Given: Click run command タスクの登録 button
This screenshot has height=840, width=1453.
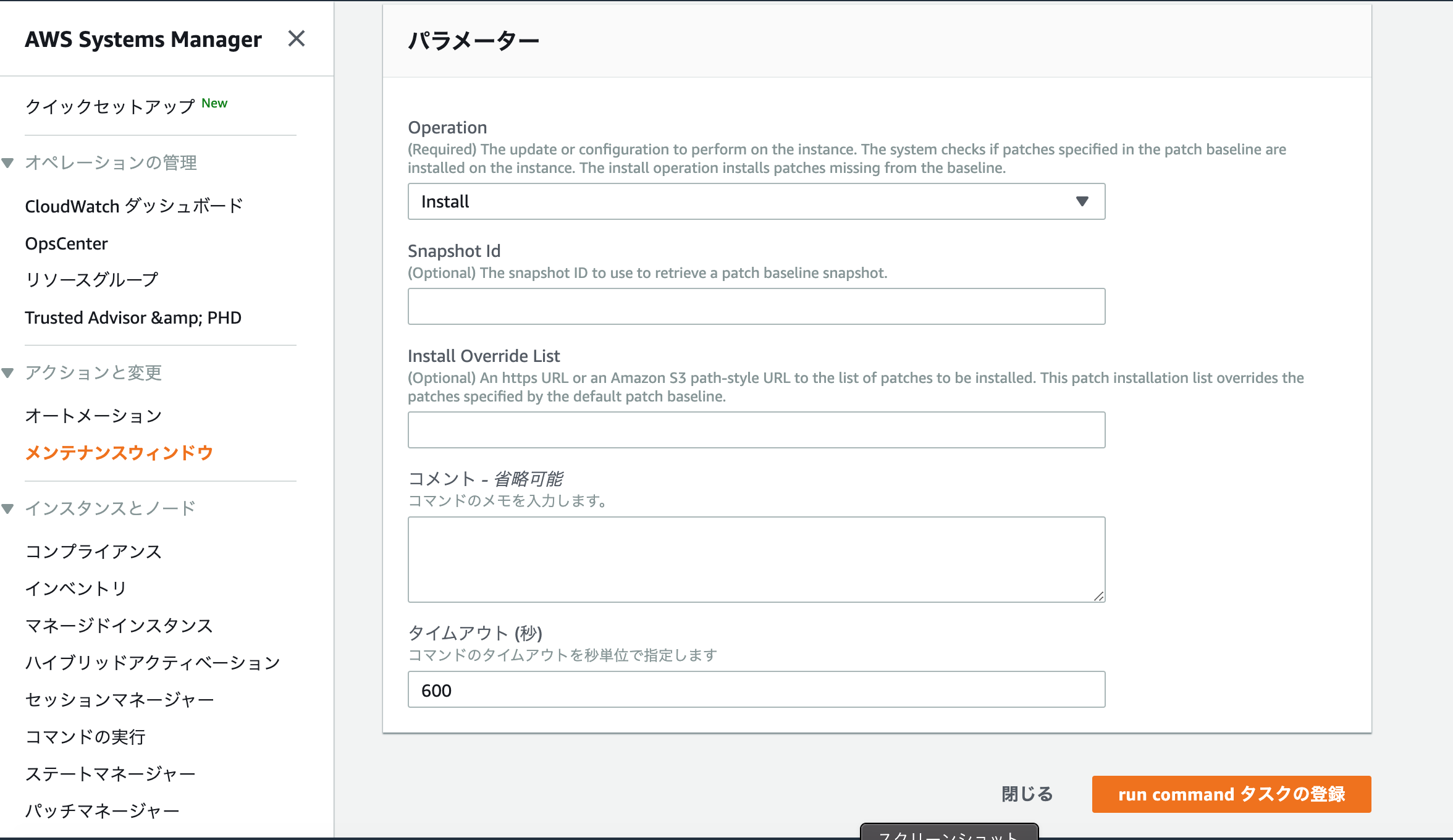Looking at the screenshot, I should coord(1231,794).
